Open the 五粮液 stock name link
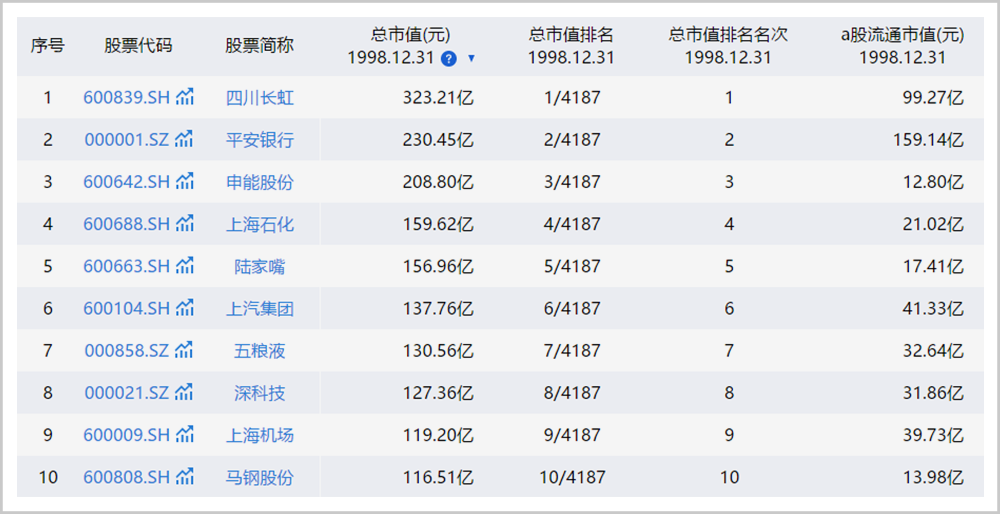 point(260,350)
